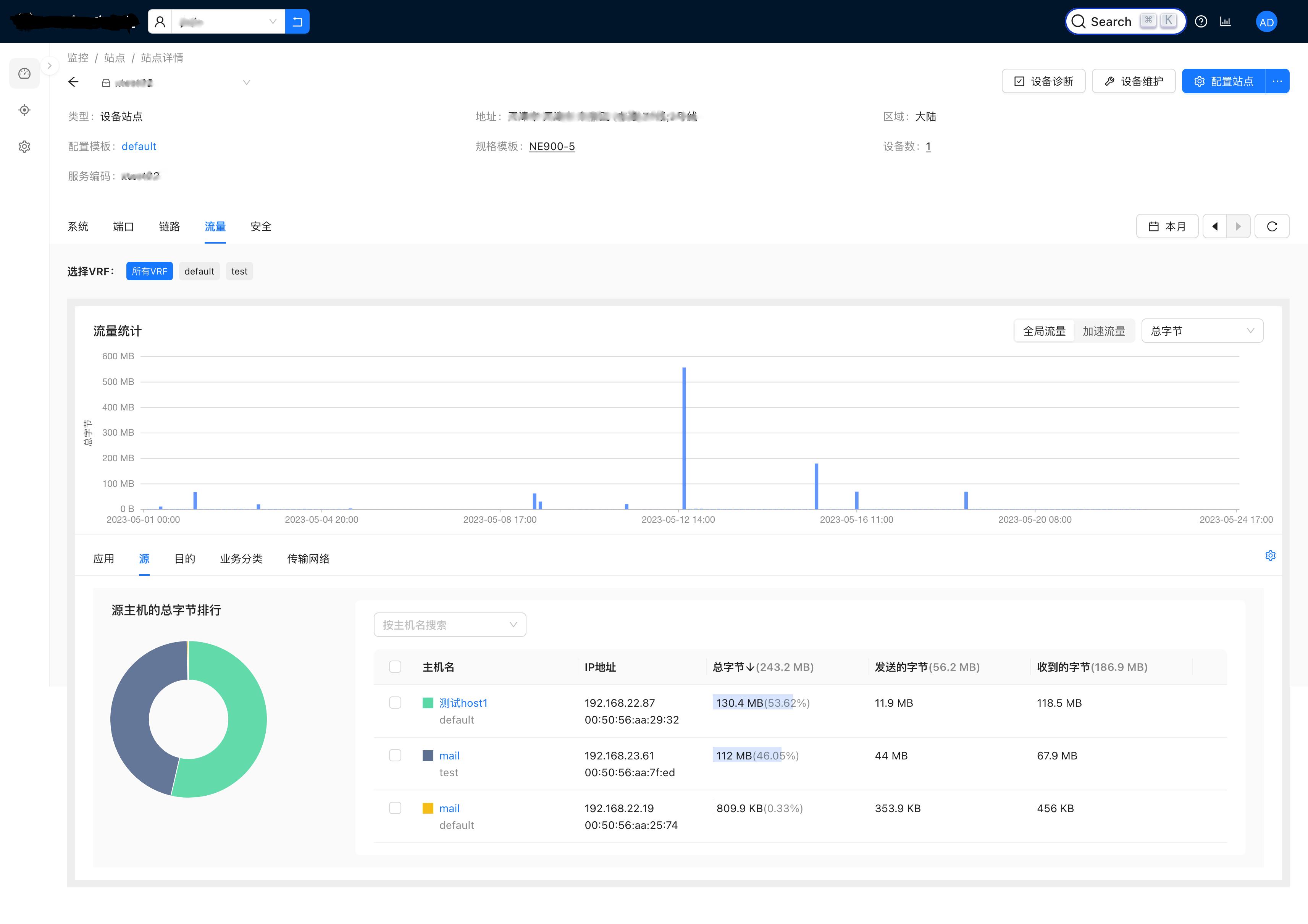Switch to the 传输网络 sub-tab
Image resolution: width=1308 pixels, height=924 pixels.
point(308,559)
